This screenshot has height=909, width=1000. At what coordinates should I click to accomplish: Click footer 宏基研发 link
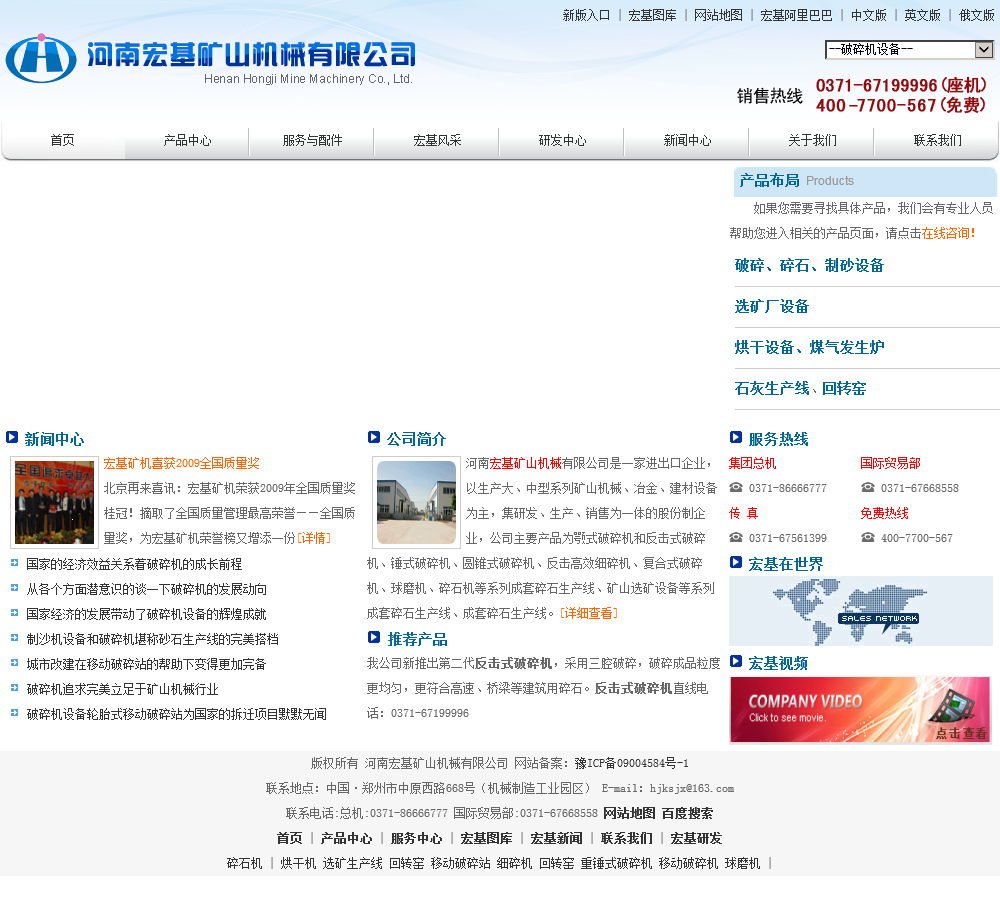point(696,838)
